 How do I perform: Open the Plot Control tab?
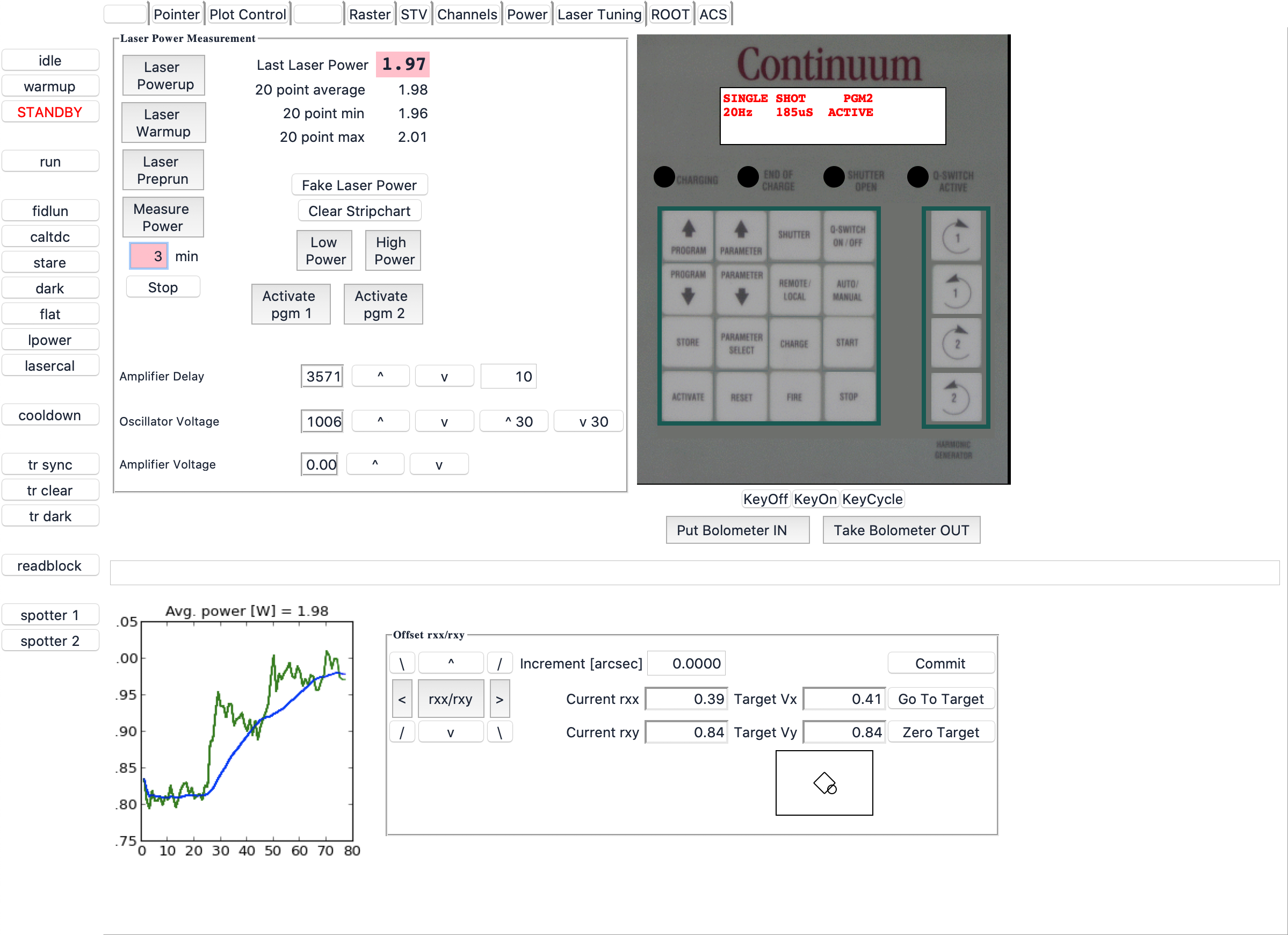pos(248,14)
